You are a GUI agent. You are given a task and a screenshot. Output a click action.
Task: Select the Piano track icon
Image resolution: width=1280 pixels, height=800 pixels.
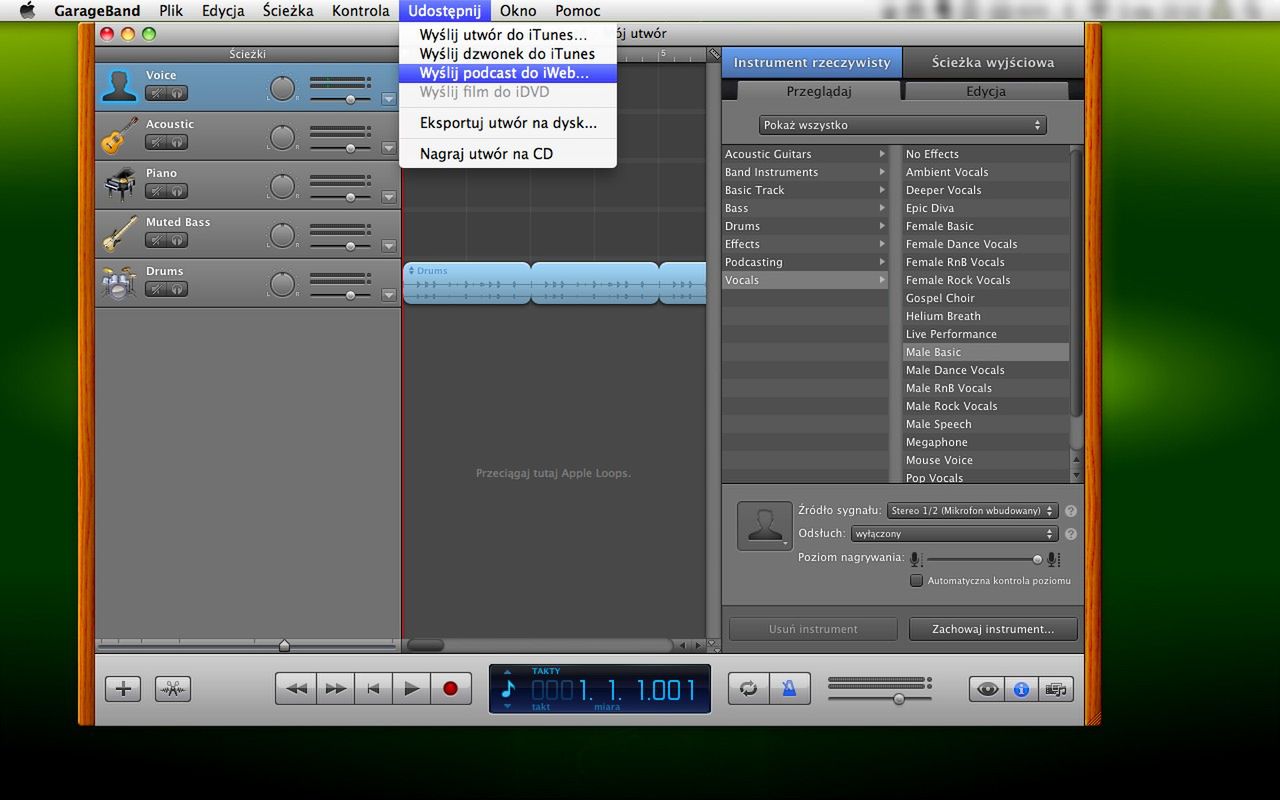(119, 184)
